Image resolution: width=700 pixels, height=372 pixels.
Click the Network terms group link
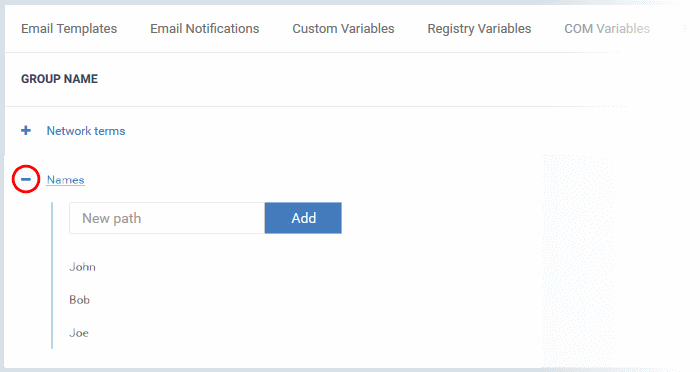86,131
